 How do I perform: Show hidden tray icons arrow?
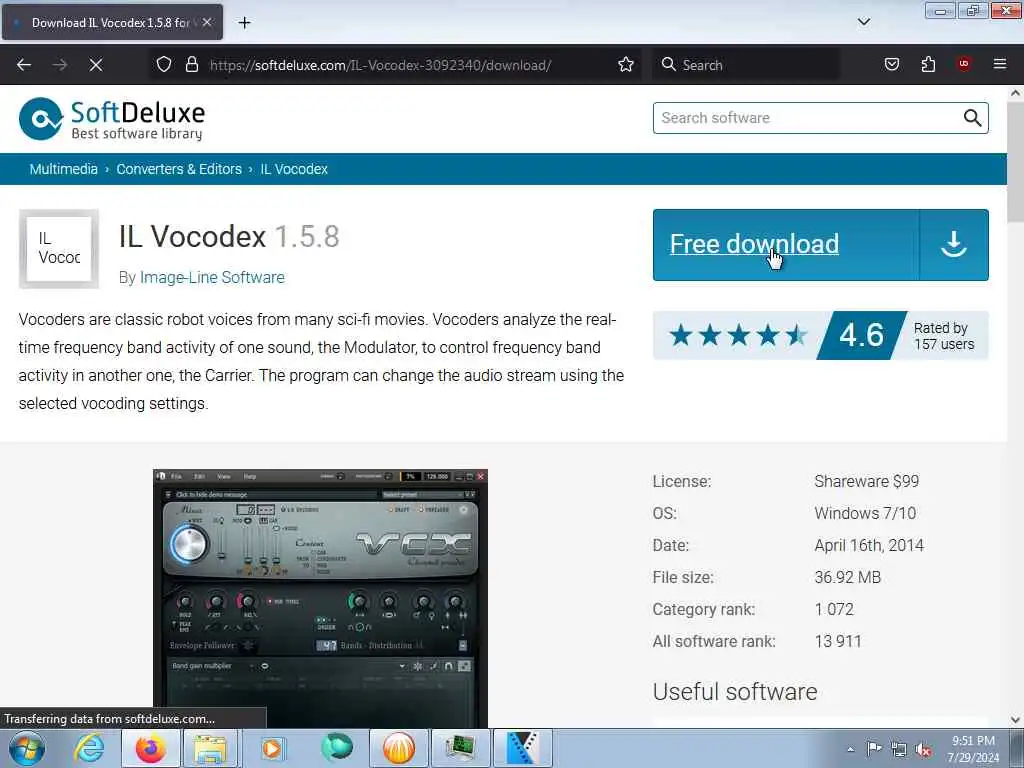click(850, 749)
